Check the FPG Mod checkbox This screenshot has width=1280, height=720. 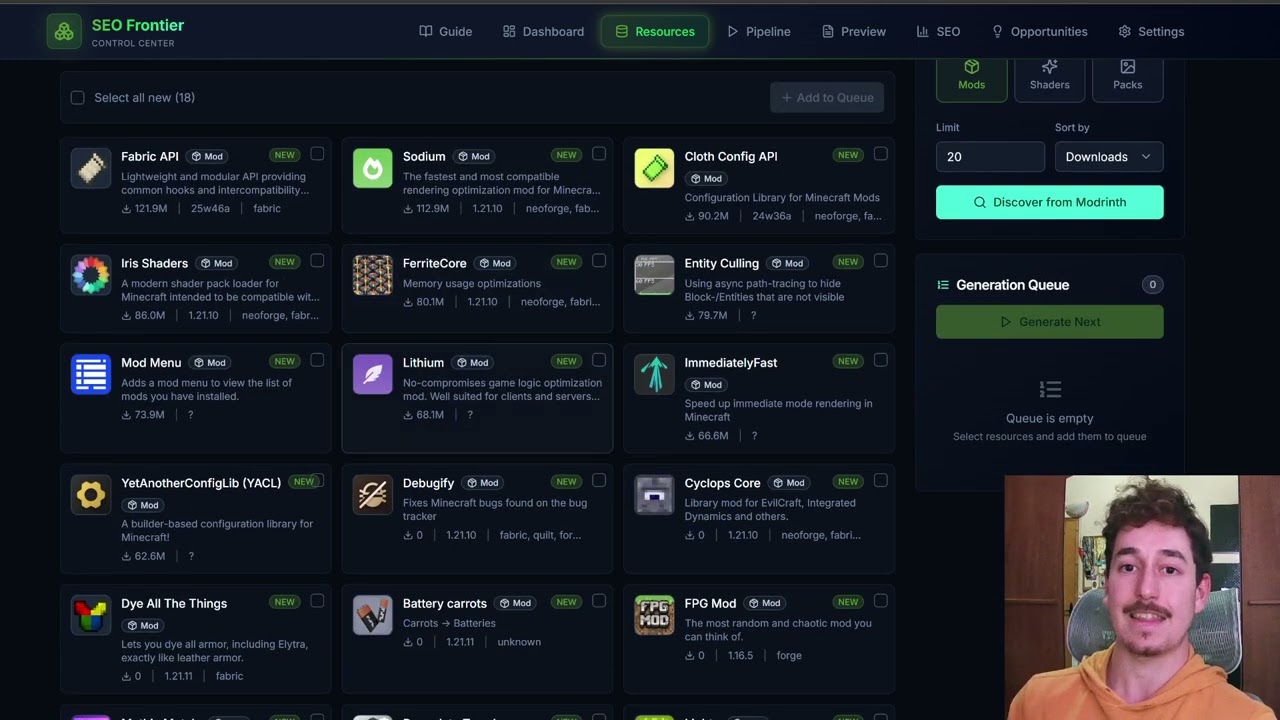coord(880,601)
